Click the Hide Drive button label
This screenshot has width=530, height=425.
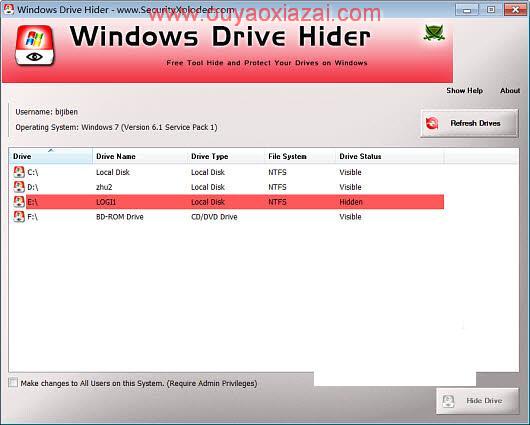pos(484,401)
